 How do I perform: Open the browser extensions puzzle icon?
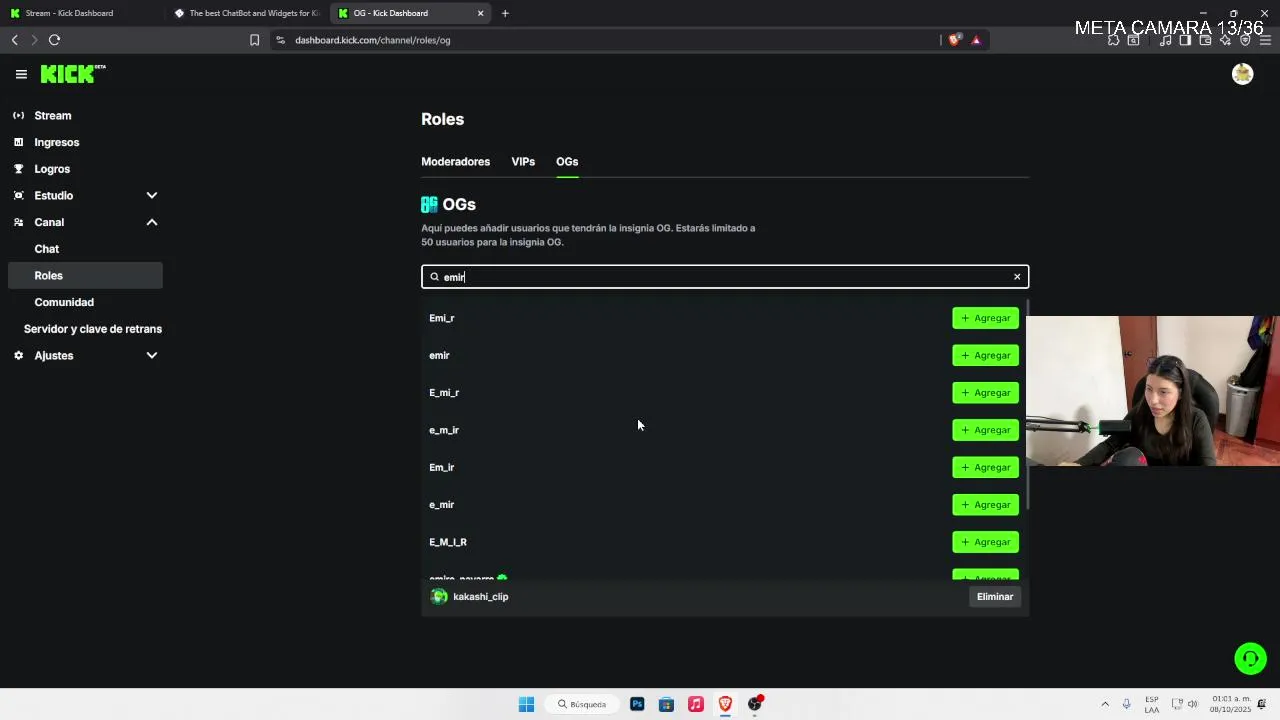pos(1113,40)
